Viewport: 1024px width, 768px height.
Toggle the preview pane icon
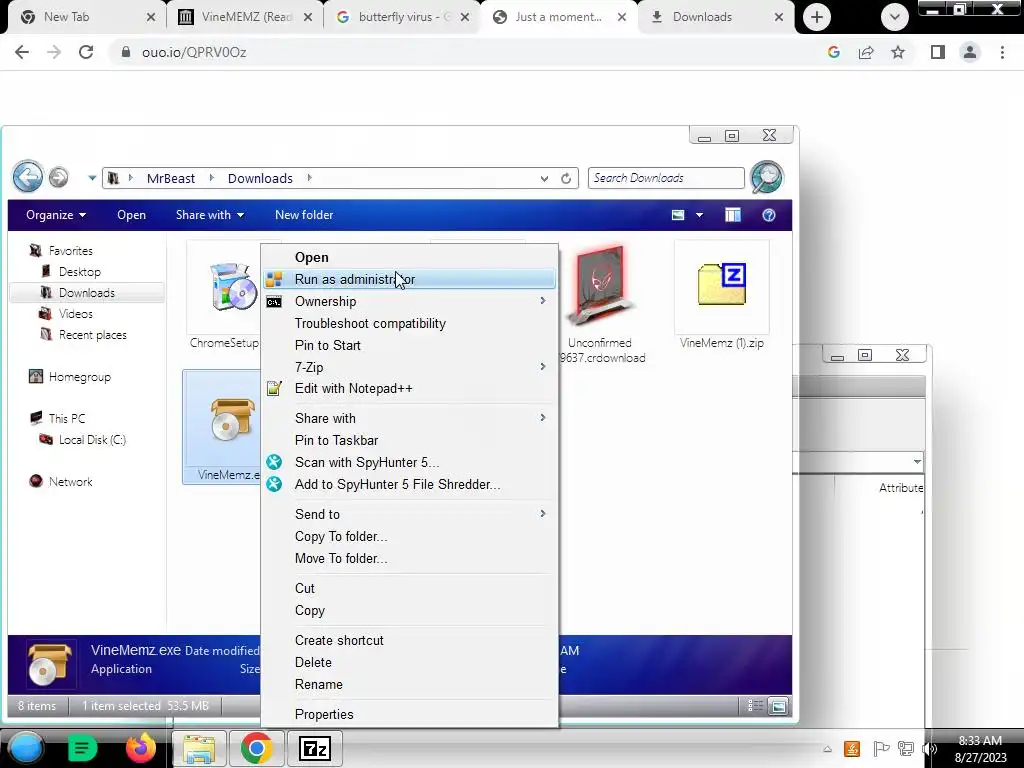coord(733,215)
